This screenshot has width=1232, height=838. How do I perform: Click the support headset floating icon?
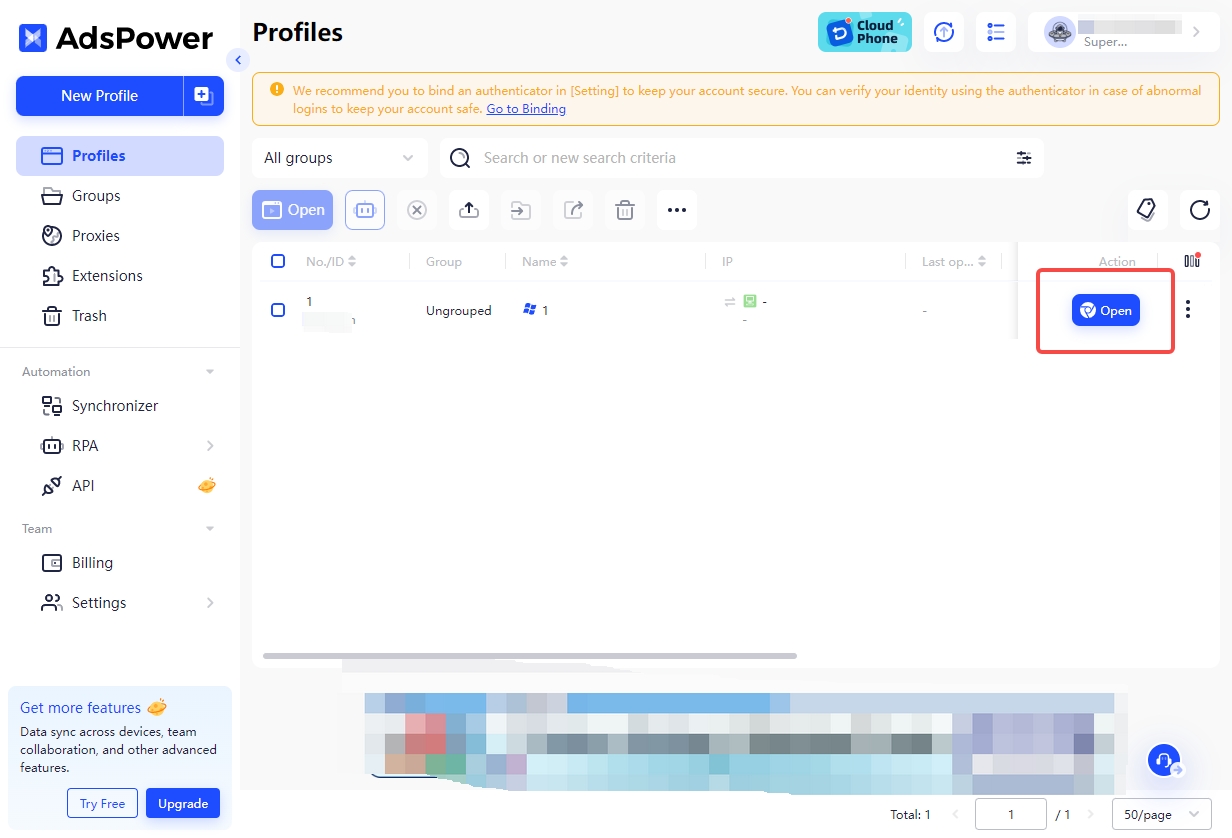coord(1164,761)
